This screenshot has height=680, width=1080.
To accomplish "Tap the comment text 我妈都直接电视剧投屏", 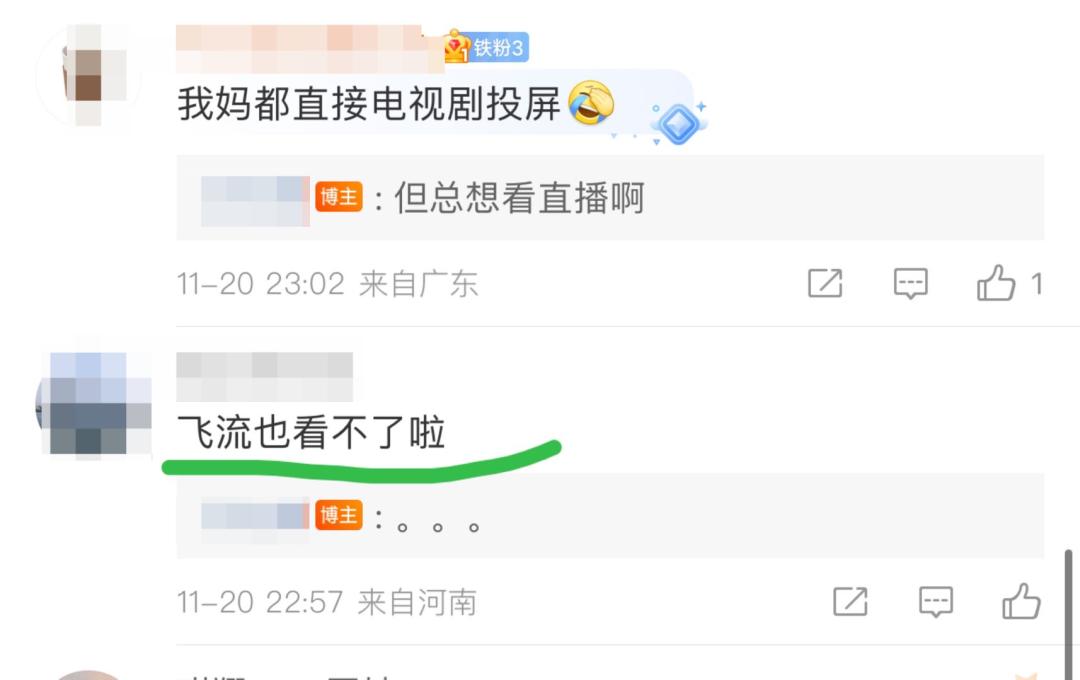I will [368, 103].
